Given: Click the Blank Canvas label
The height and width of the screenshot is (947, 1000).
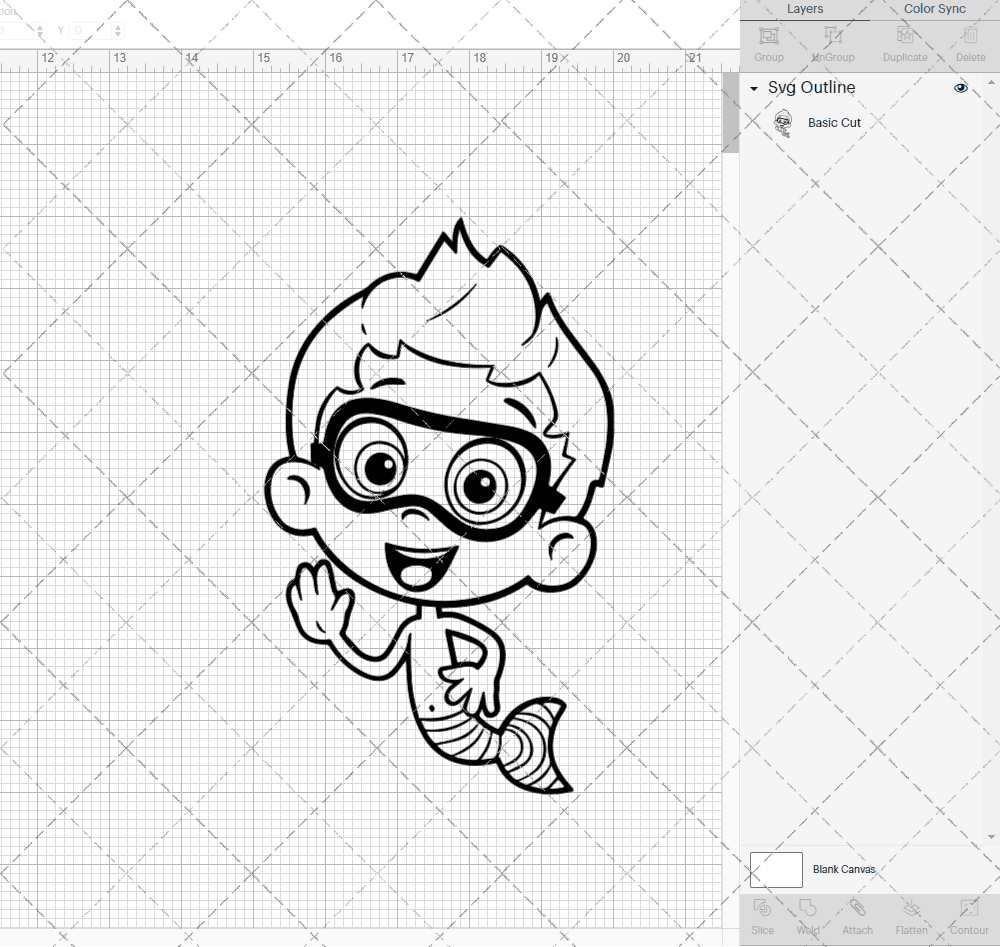Looking at the screenshot, I should click(844, 869).
